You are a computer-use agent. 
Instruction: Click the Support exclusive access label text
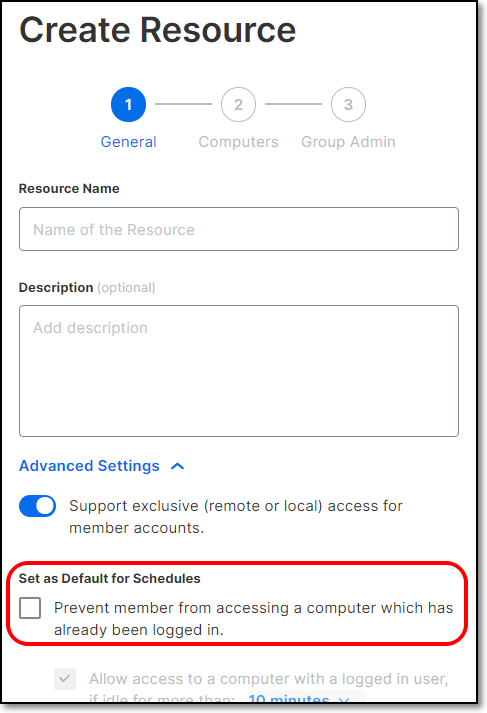[236, 517]
